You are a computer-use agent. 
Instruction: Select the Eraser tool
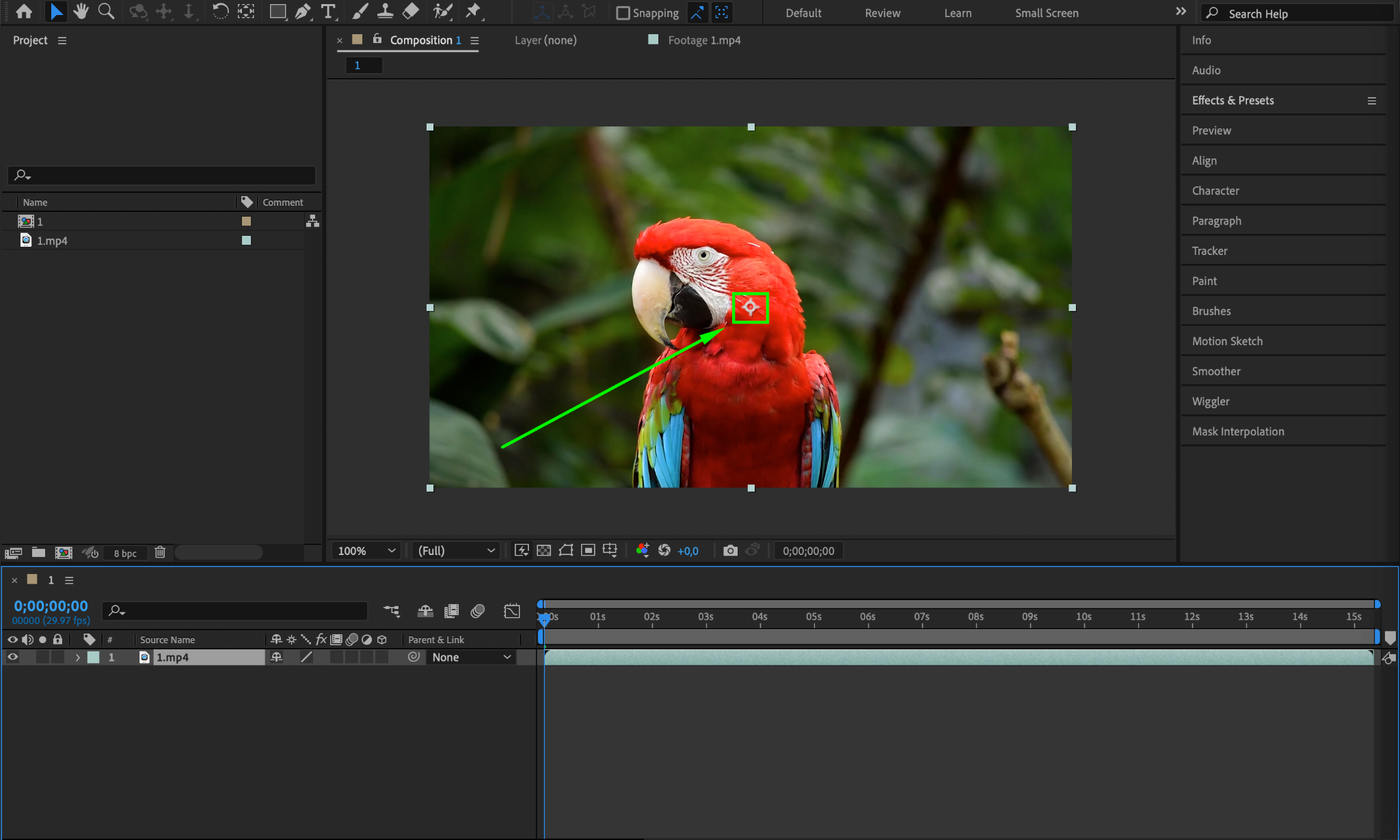411,12
